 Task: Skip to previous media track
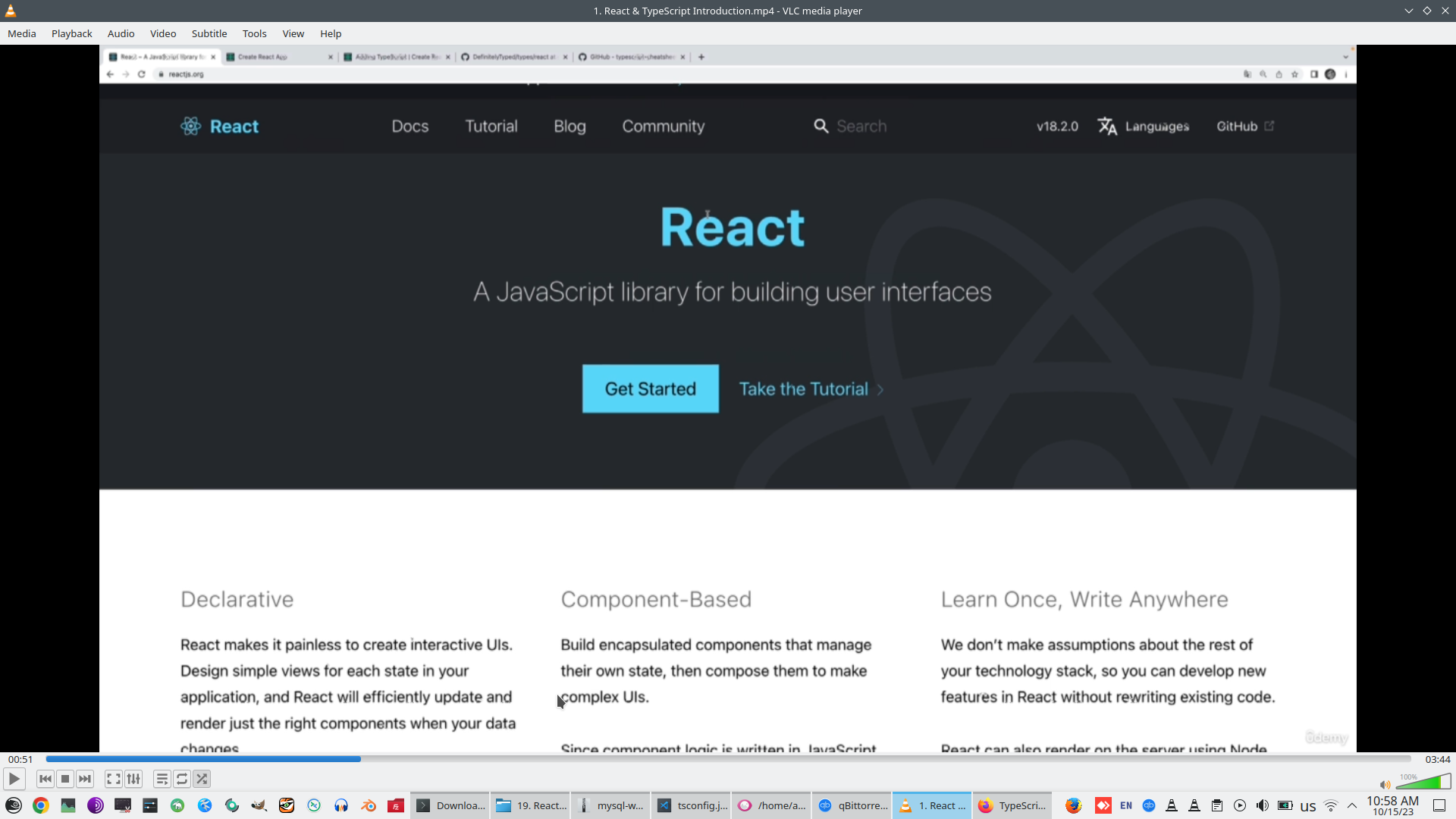(45, 779)
